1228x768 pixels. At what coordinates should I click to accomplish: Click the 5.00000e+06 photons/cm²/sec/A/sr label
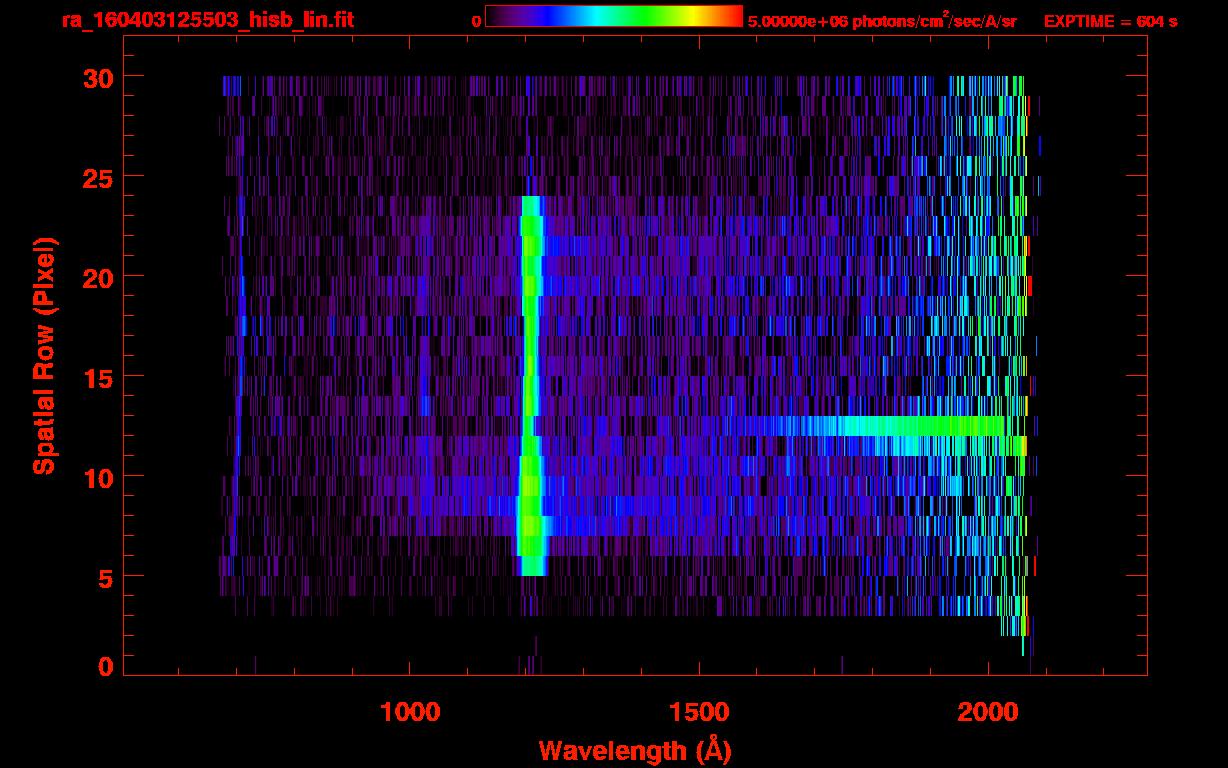tap(882, 20)
